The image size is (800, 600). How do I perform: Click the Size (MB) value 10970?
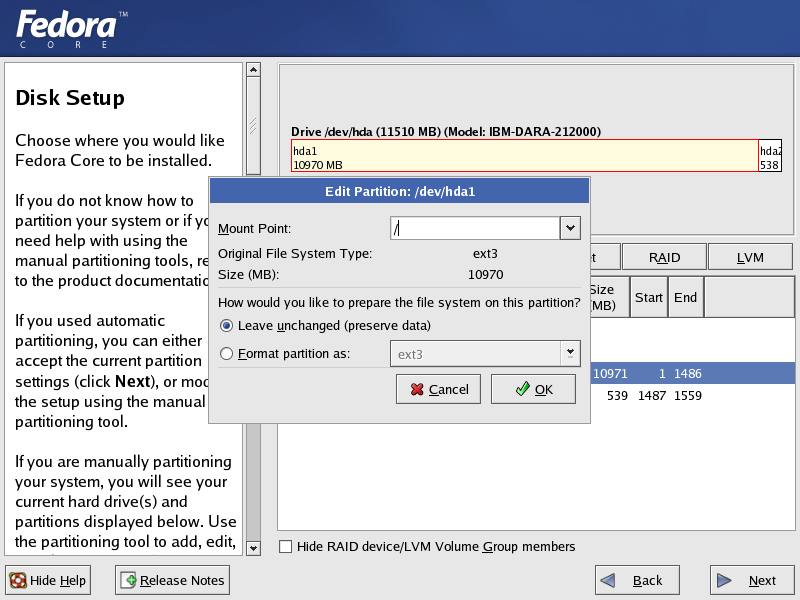click(x=486, y=274)
